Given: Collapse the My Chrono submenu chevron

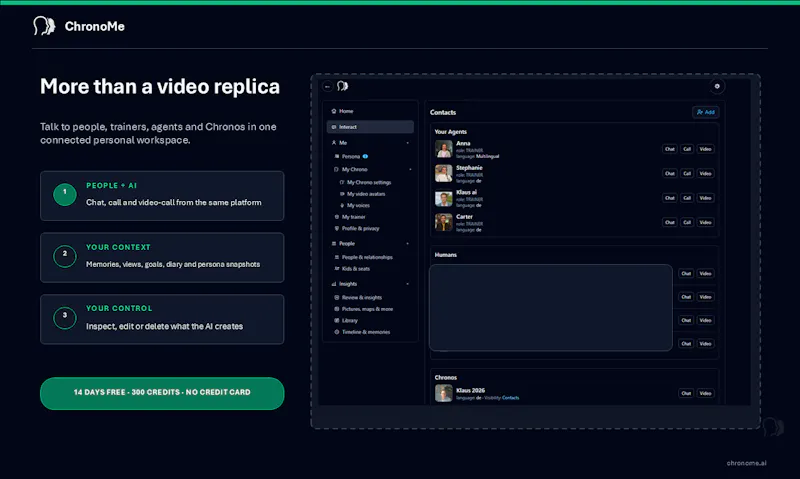Looking at the screenshot, I should [410, 169].
